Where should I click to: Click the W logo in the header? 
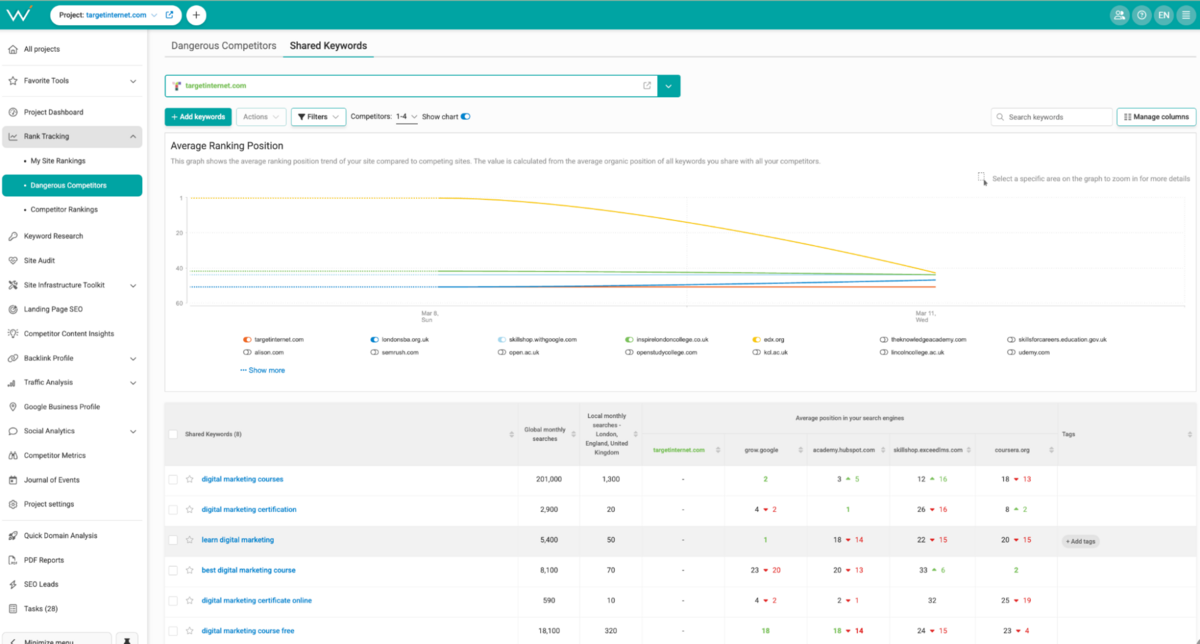click(21, 14)
